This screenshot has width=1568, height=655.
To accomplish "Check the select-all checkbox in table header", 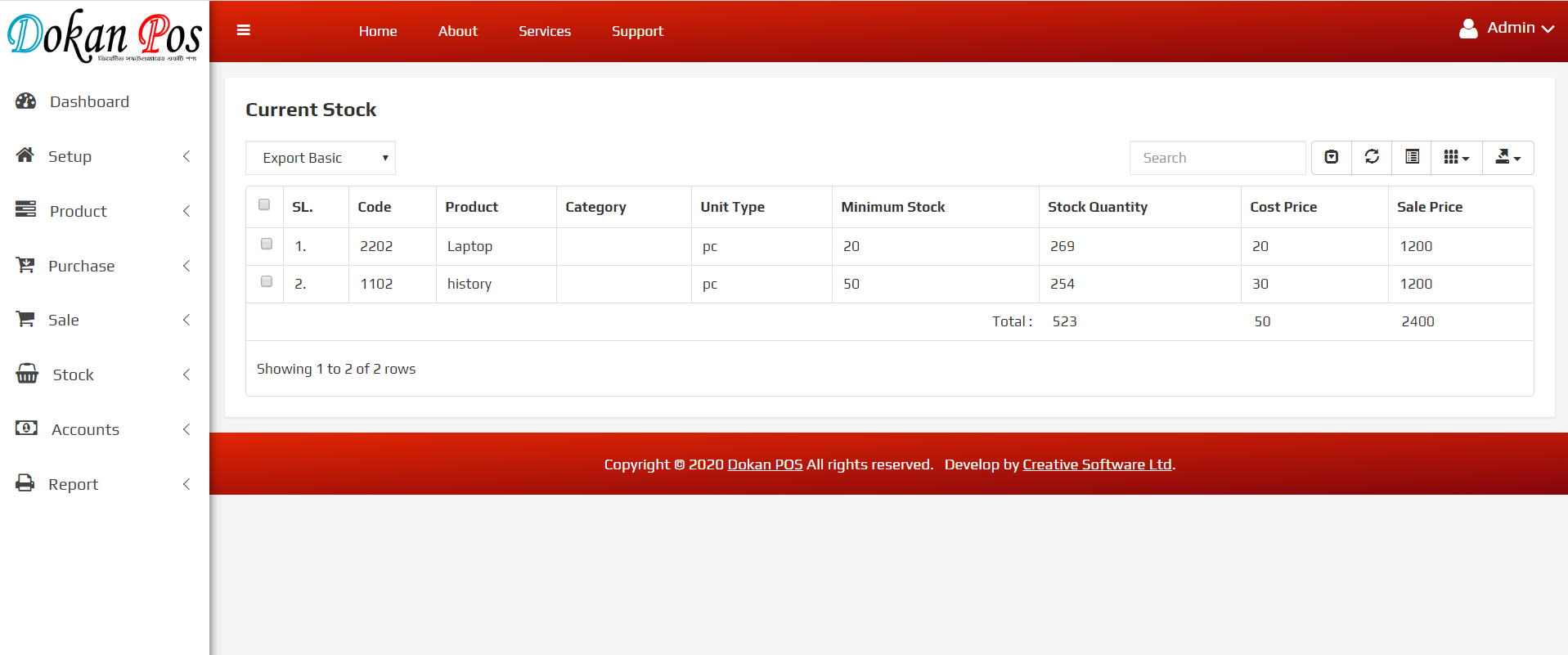I will coord(264,204).
